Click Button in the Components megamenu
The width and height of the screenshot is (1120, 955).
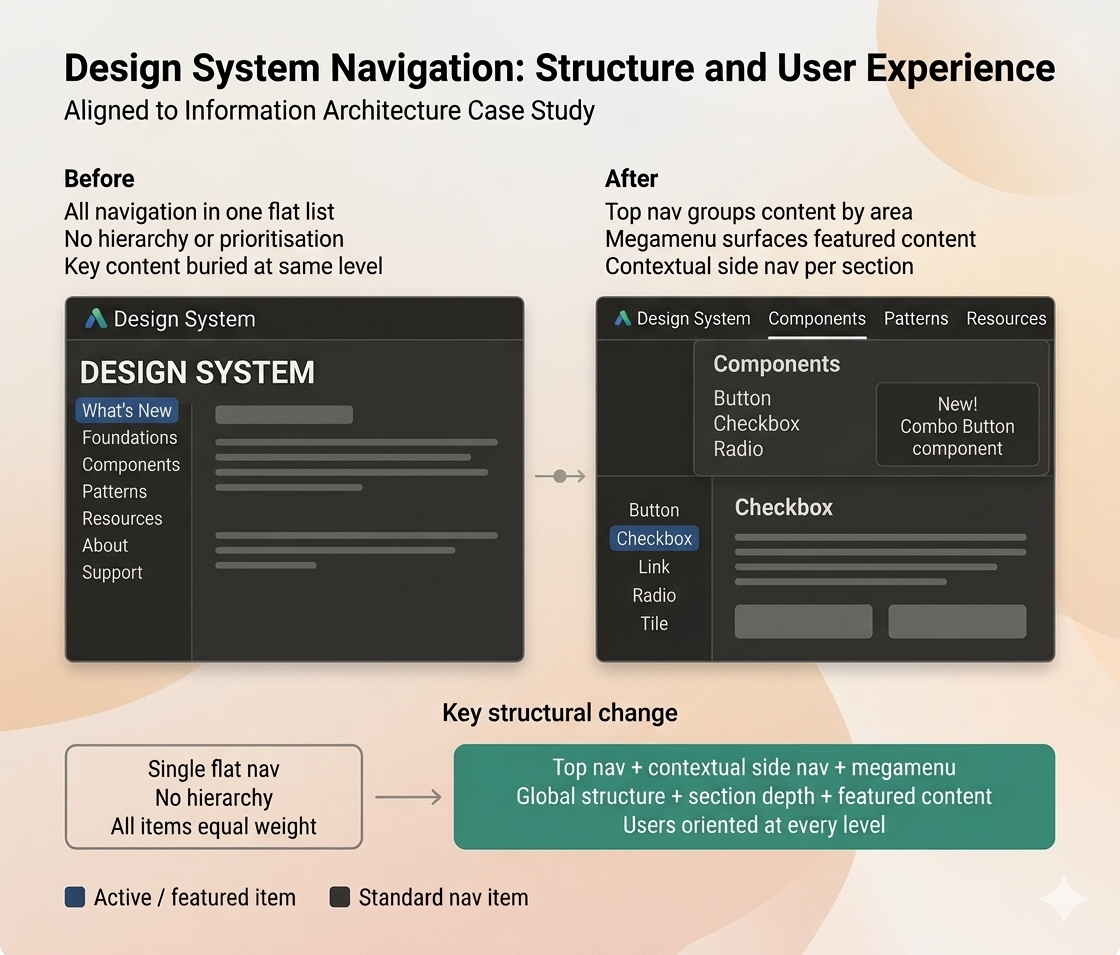coord(742,398)
